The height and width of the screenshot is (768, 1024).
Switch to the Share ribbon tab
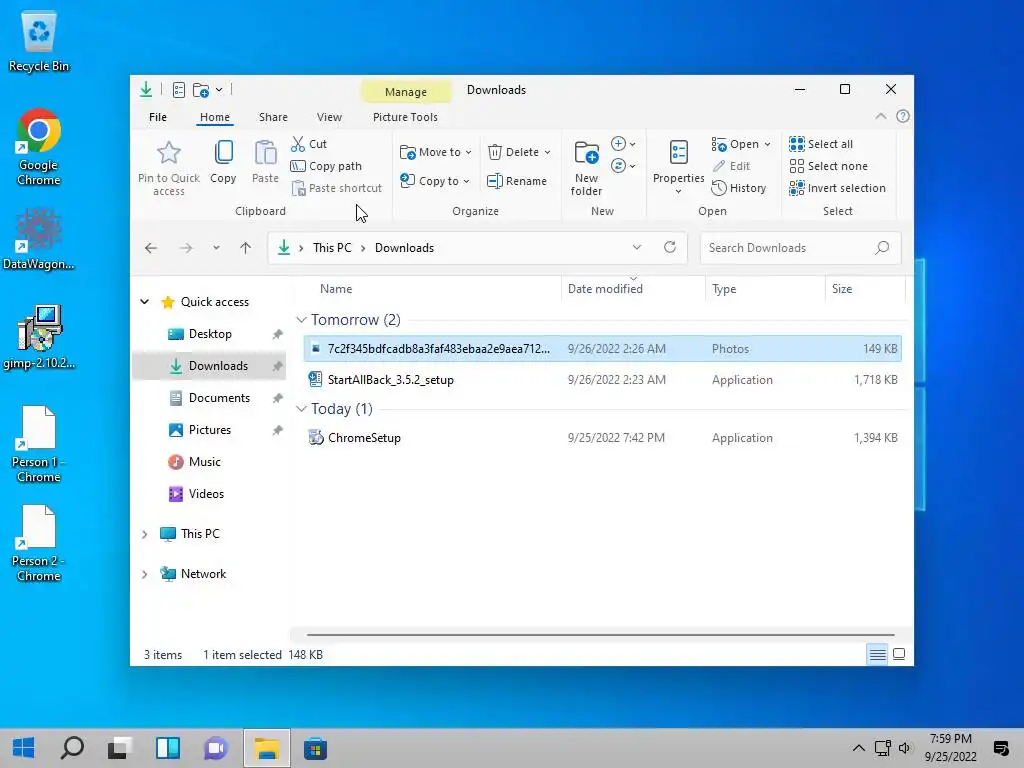(x=273, y=117)
